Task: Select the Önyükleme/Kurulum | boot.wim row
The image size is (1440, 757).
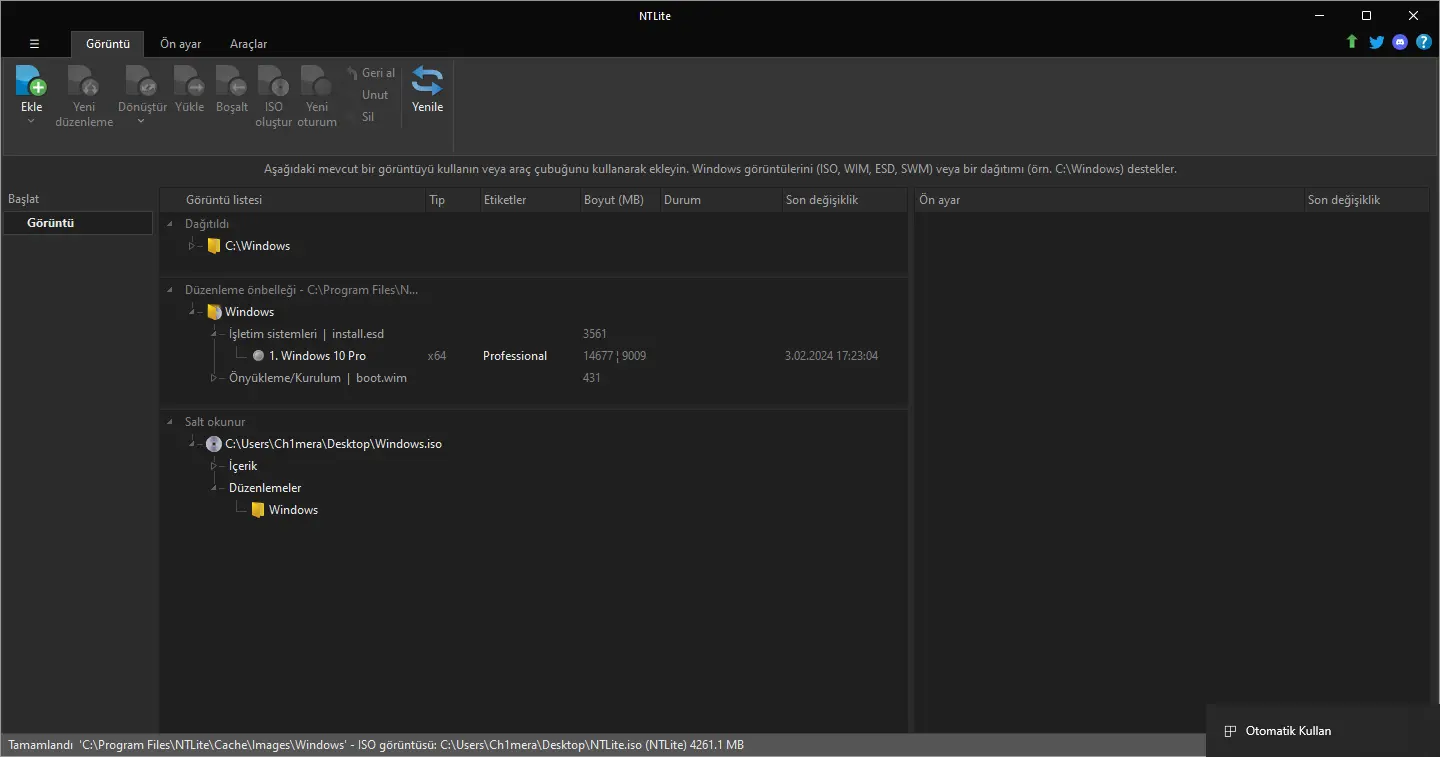Action: [533, 378]
